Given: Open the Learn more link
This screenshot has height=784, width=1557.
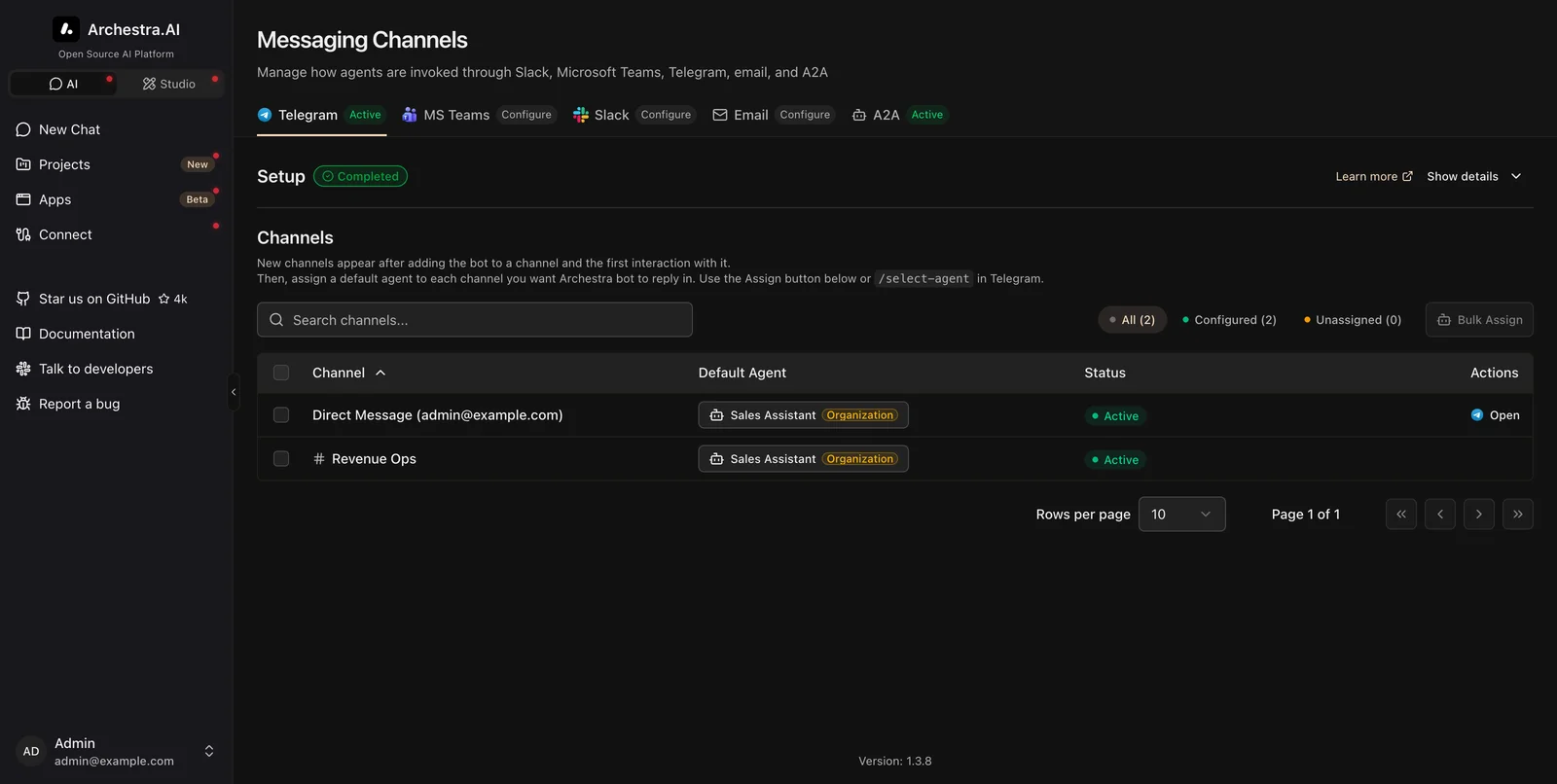Looking at the screenshot, I should tap(1374, 176).
